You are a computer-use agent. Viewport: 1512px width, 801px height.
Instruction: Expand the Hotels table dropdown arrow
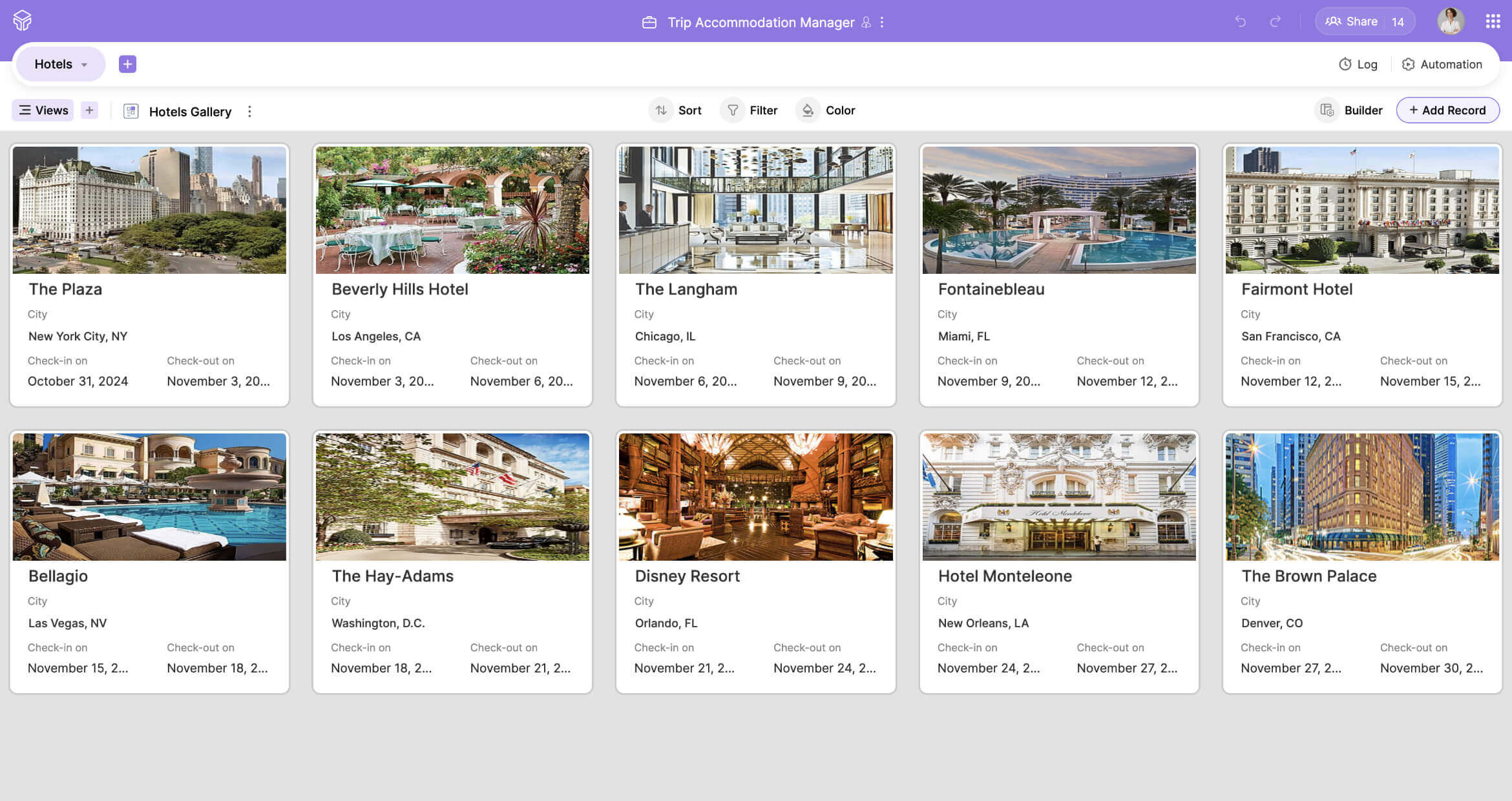[x=84, y=65]
